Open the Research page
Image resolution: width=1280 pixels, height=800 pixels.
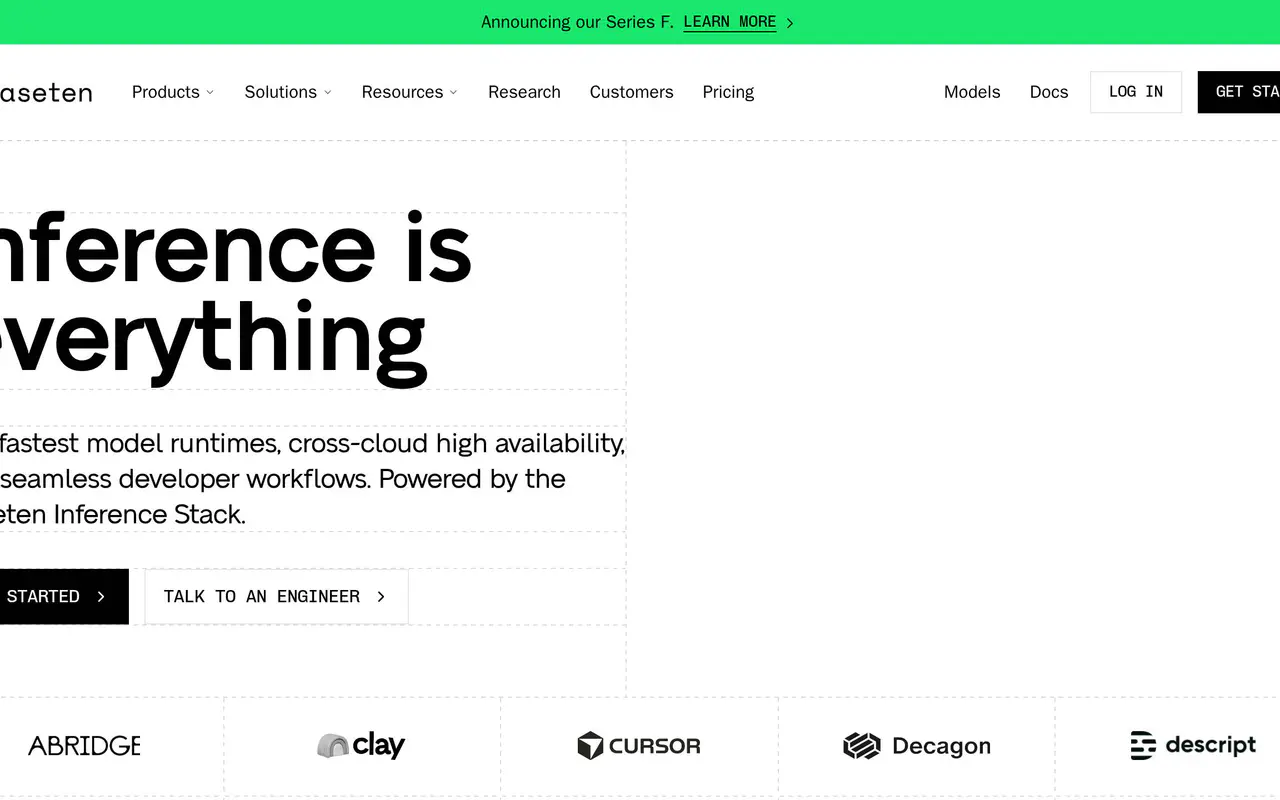coord(524,92)
